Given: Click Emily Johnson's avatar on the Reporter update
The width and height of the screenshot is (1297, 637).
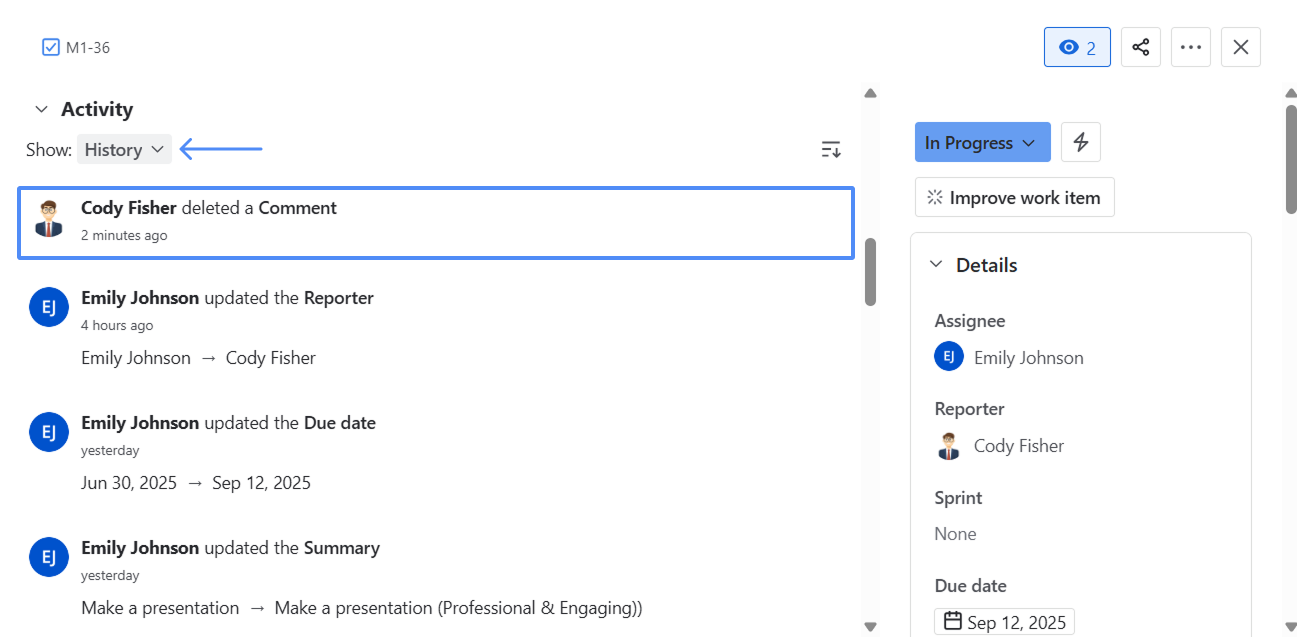Looking at the screenshot, I should 49,307.
